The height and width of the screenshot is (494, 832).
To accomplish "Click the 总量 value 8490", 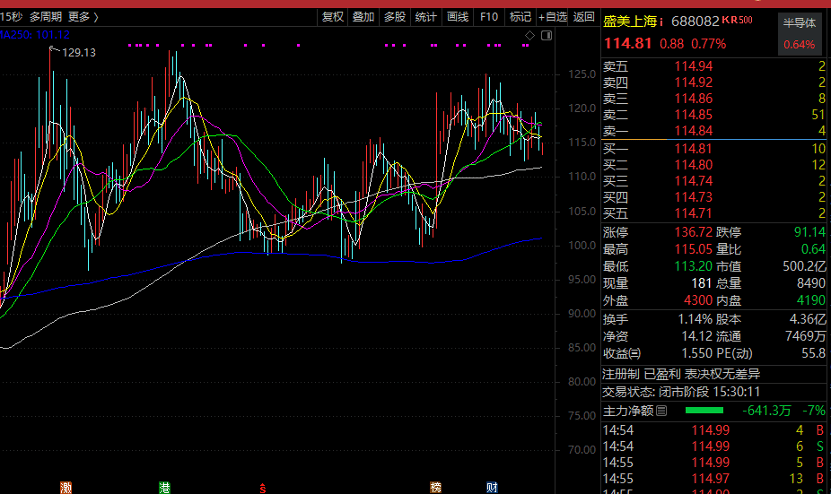I will tap(811, 283).
